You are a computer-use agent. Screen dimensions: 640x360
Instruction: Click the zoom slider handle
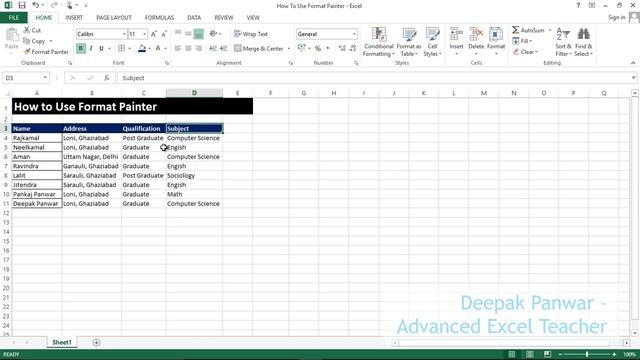587,354
